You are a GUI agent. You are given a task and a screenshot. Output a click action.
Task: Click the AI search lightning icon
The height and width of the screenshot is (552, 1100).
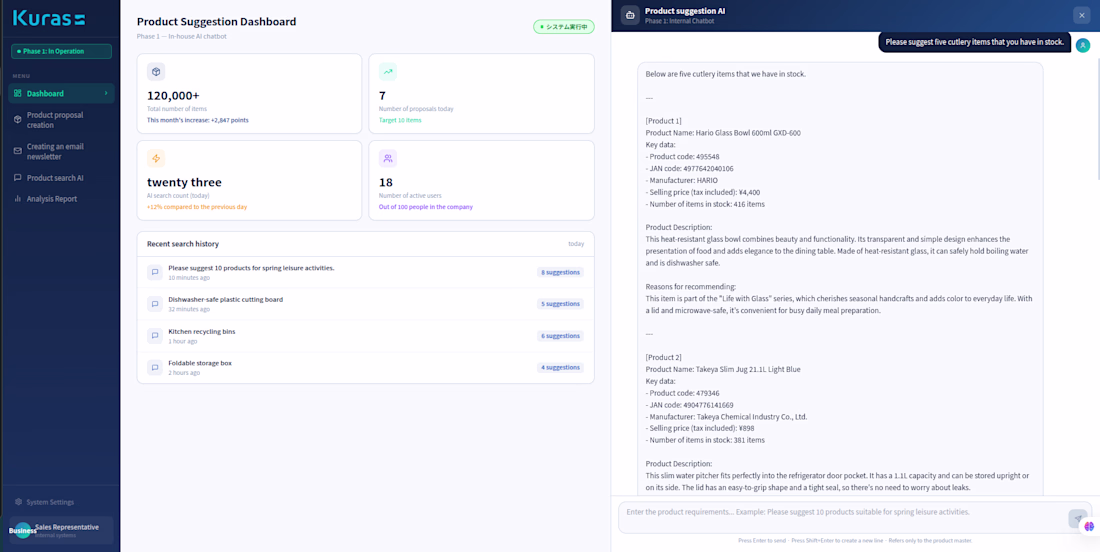tap(156, 159)
